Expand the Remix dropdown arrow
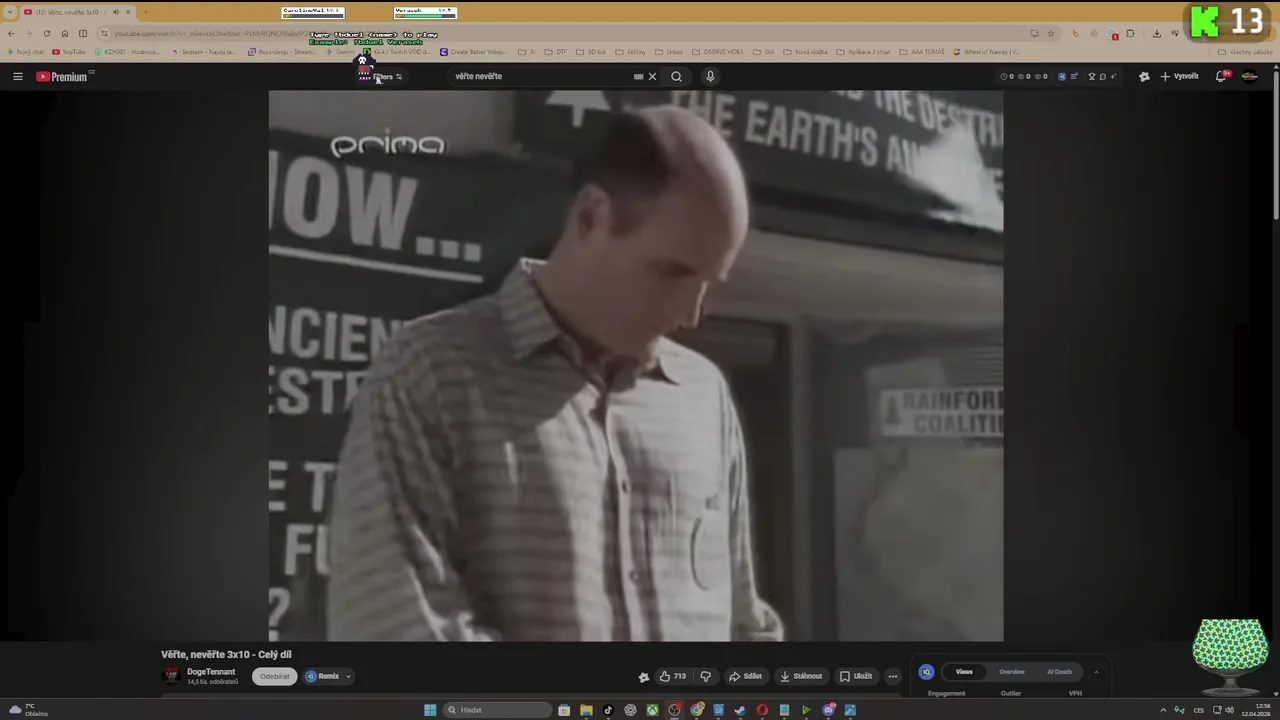Image resolution: width=1280 pixels, height=720 pixels. click(348, 676)
